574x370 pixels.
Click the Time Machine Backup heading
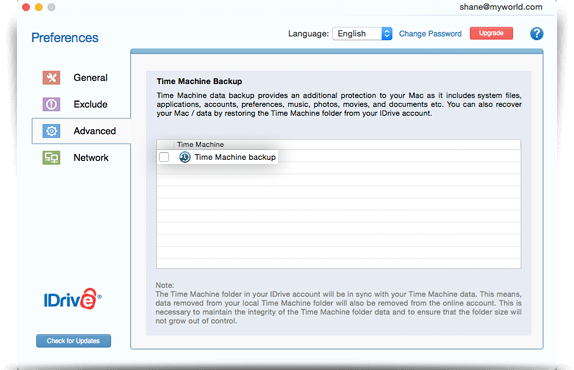(199, 81)
